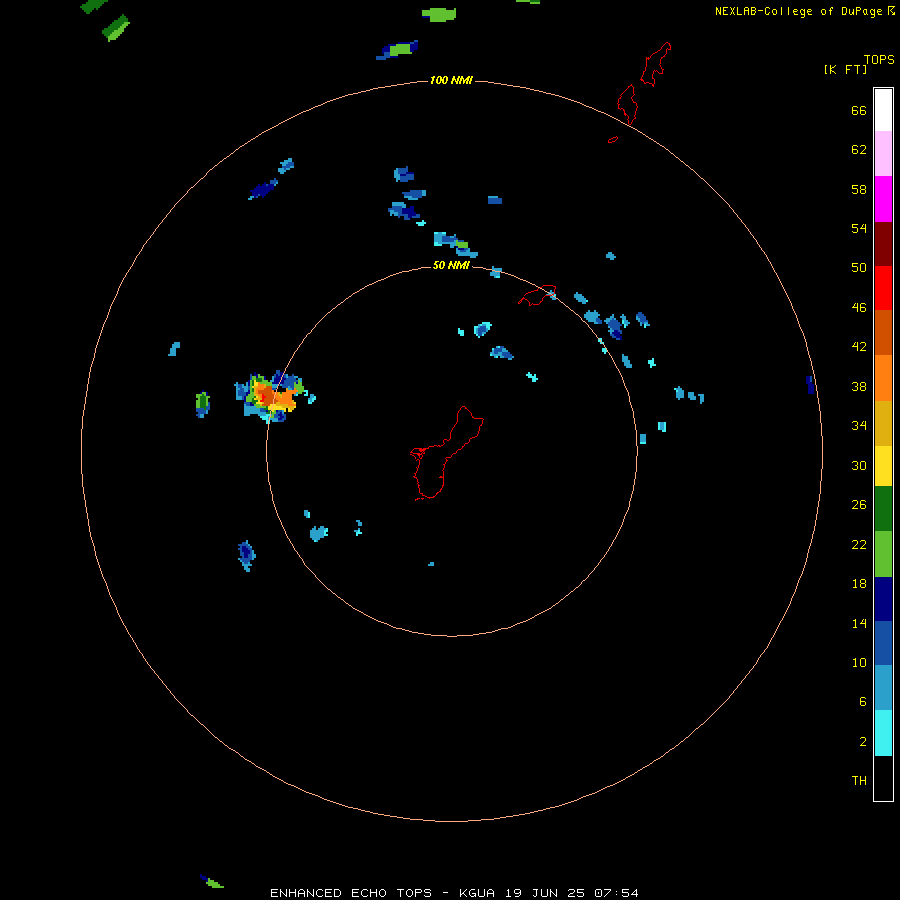Click the [K FT] units label

[845, 69]
